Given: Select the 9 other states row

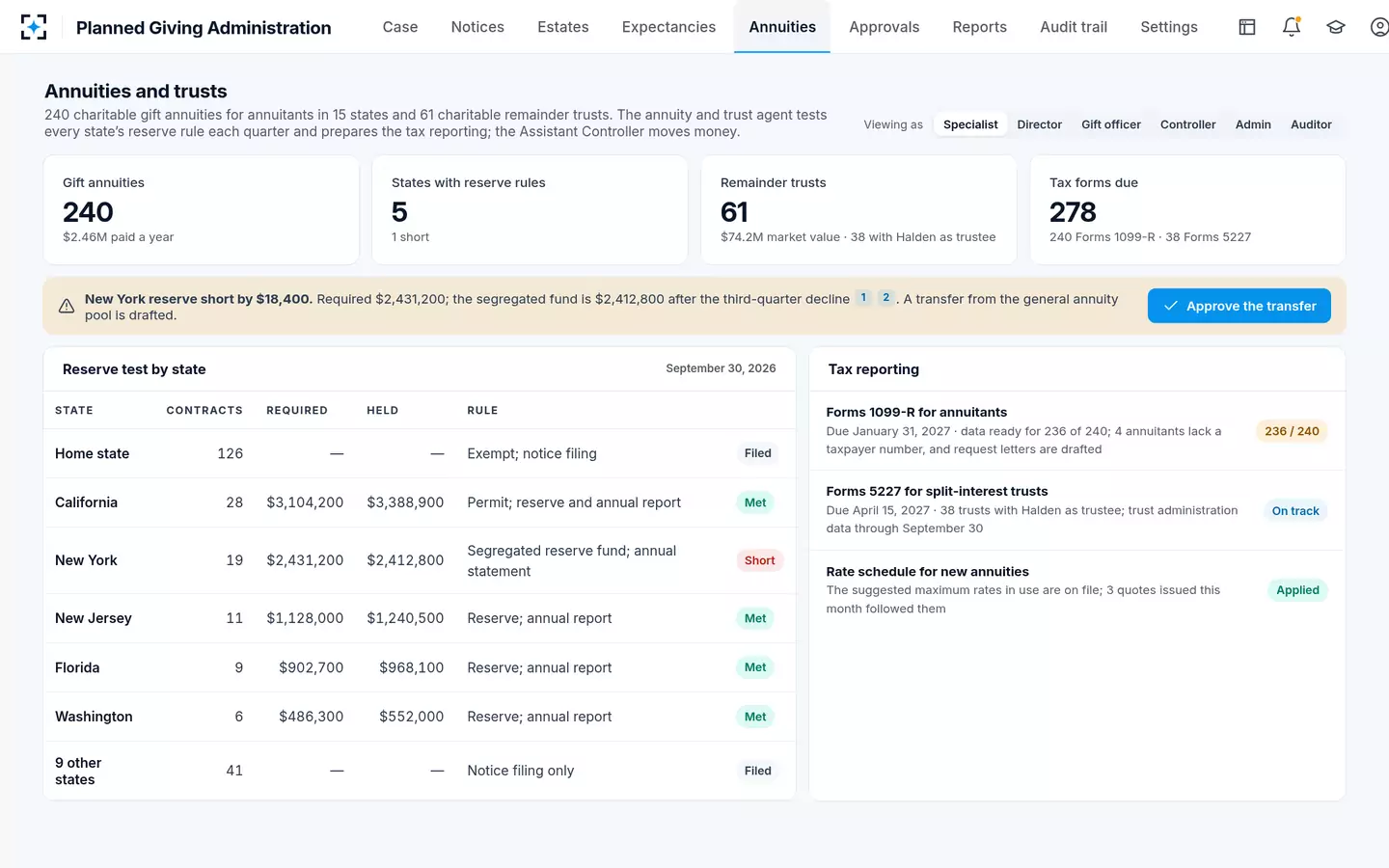Looking at the screenshot, I should click(x=420, y=771).
